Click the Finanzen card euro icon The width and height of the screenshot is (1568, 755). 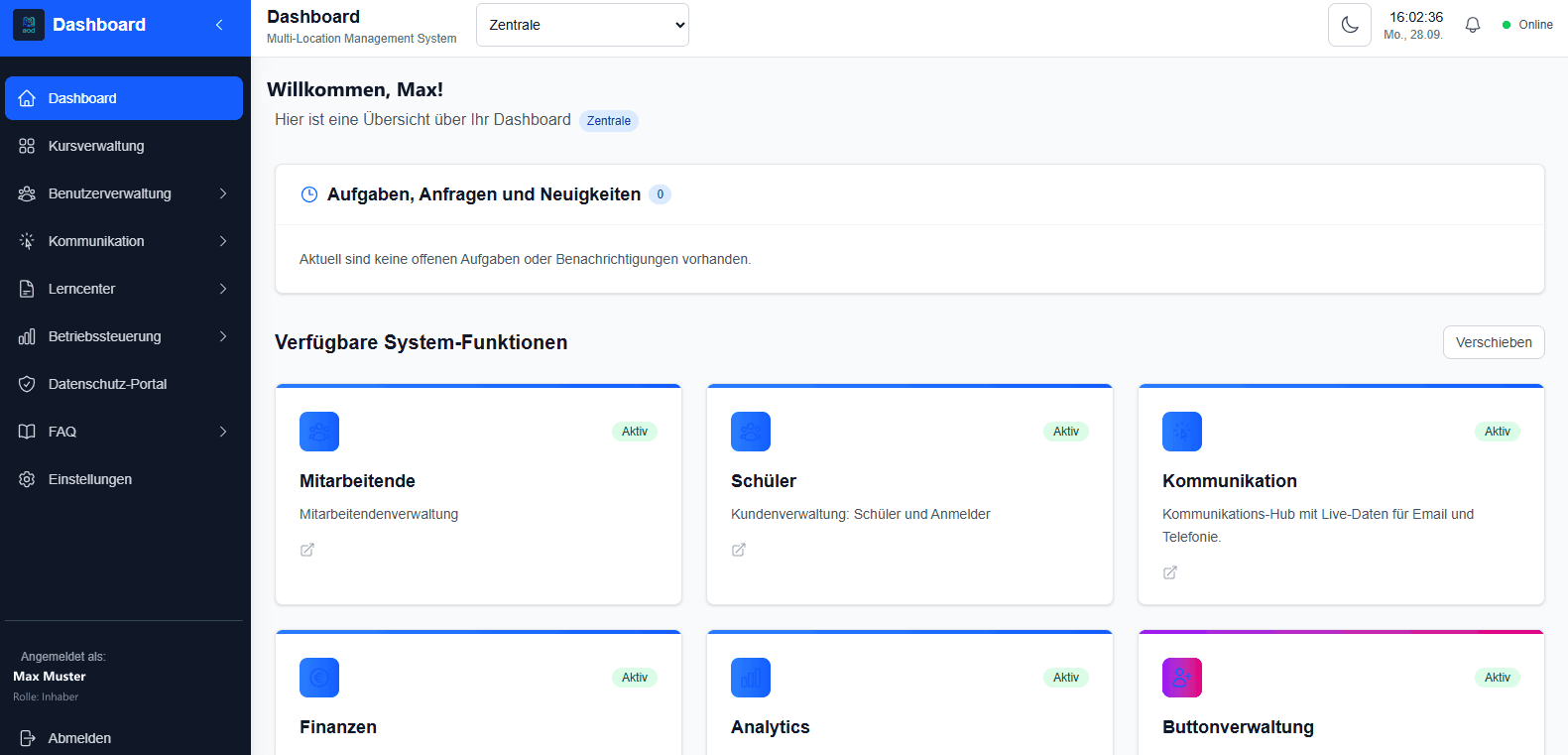tap(319, 678)
